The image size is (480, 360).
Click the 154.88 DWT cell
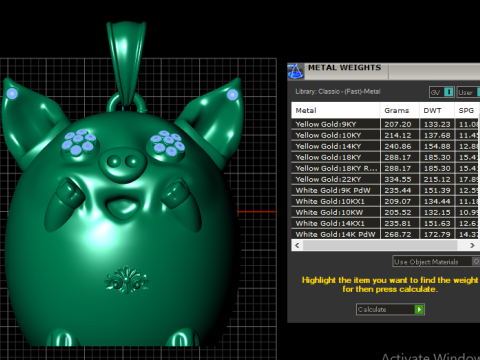[437, 146]
